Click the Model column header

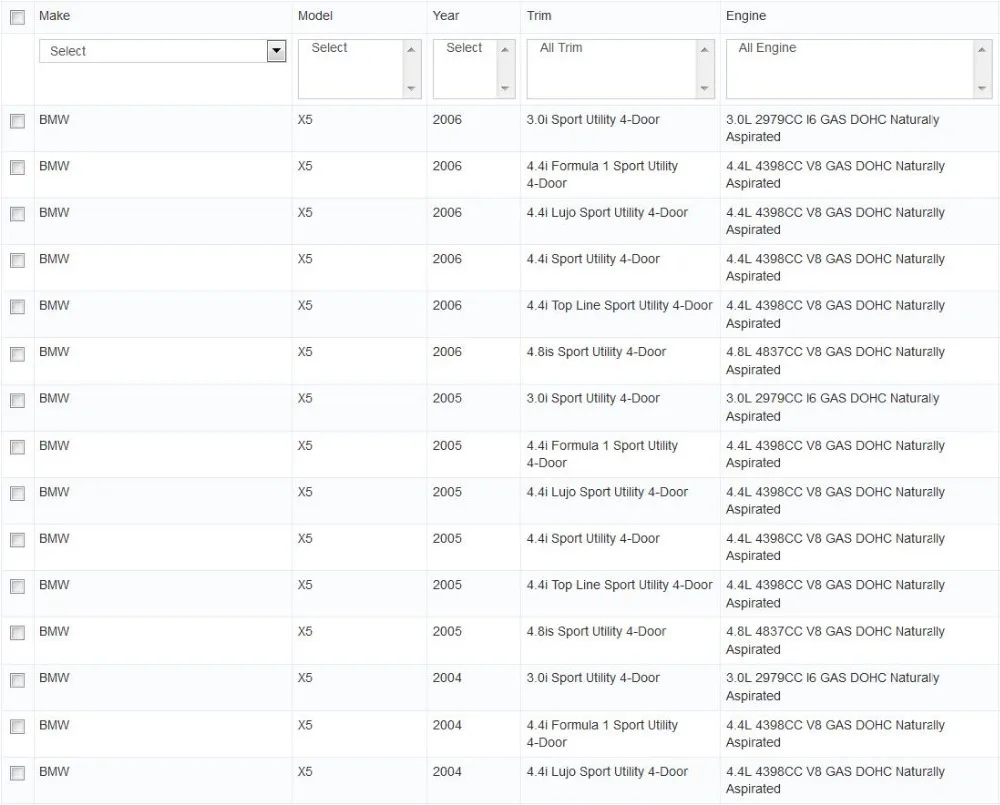[x=315, y=16]
